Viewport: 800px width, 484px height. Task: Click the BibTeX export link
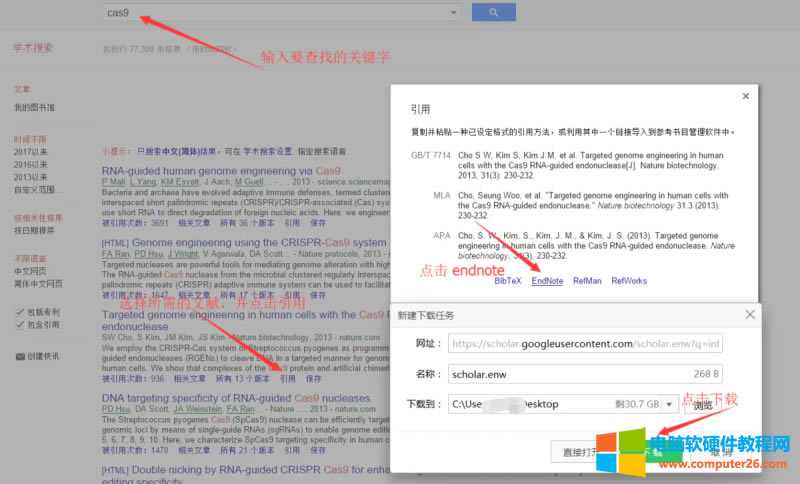pos(508,282)
